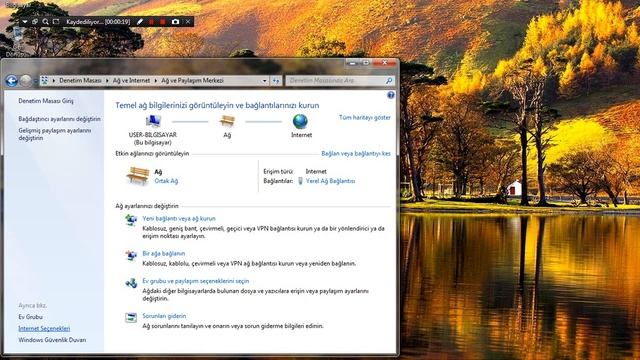Take a screenshot with the camera icon
The width and height of the screenshot is (640, 360).
(175, 22)
